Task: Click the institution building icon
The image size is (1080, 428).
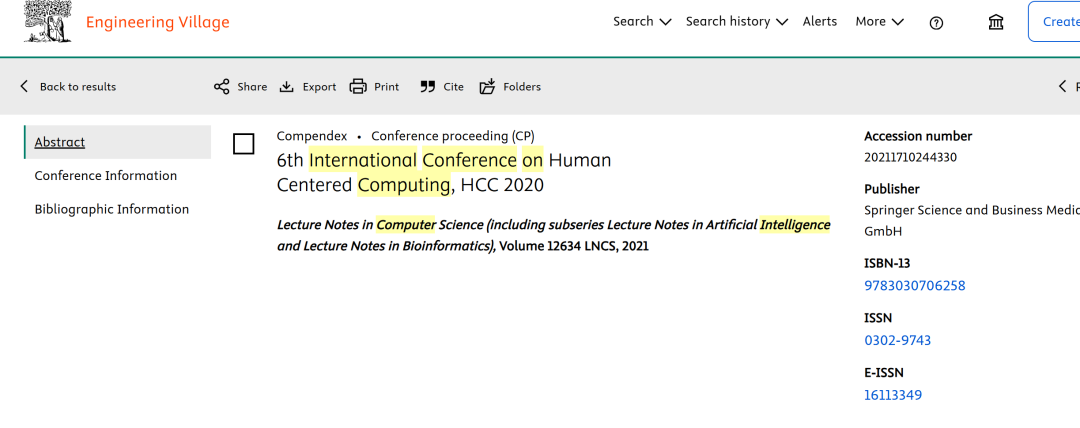Action: pos(996,23)
